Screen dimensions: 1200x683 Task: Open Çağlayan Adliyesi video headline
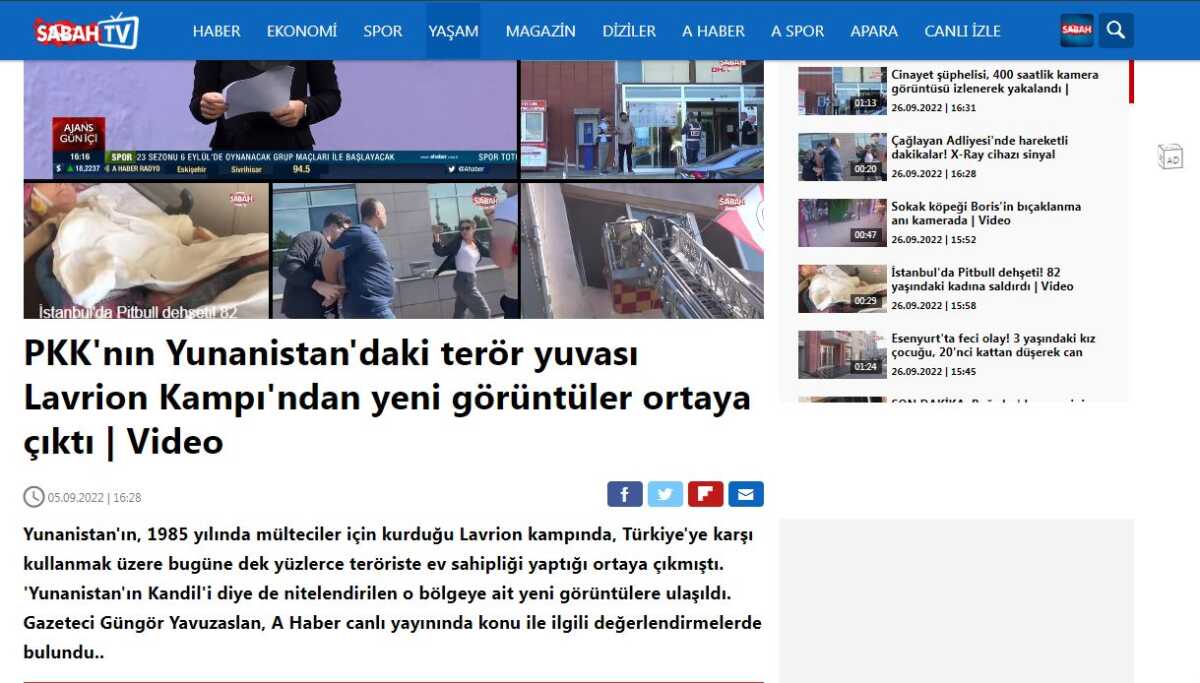click(980, 148)
